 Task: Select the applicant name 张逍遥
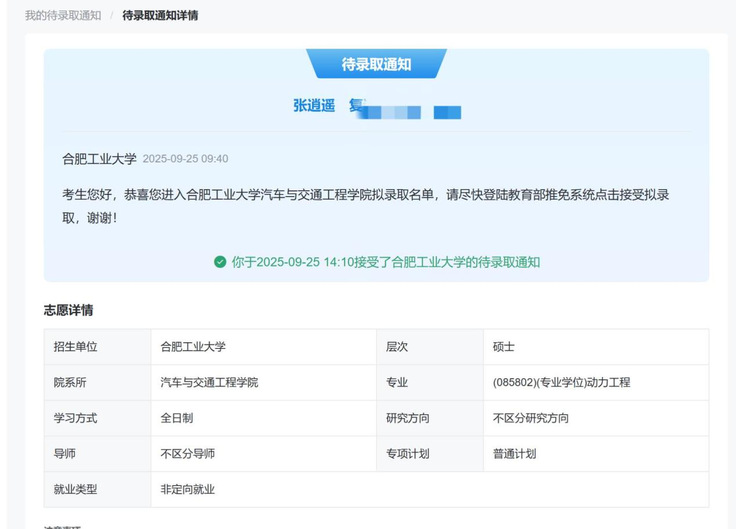[314, 106]
